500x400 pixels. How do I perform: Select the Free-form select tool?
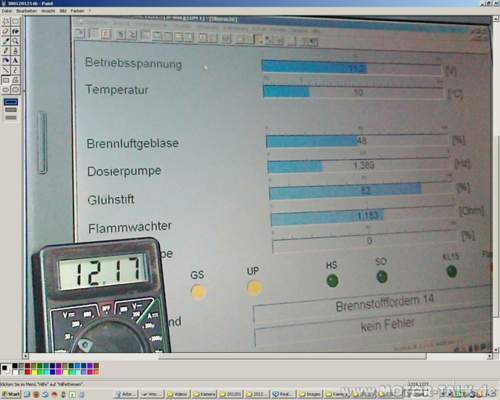coord(6,22)
